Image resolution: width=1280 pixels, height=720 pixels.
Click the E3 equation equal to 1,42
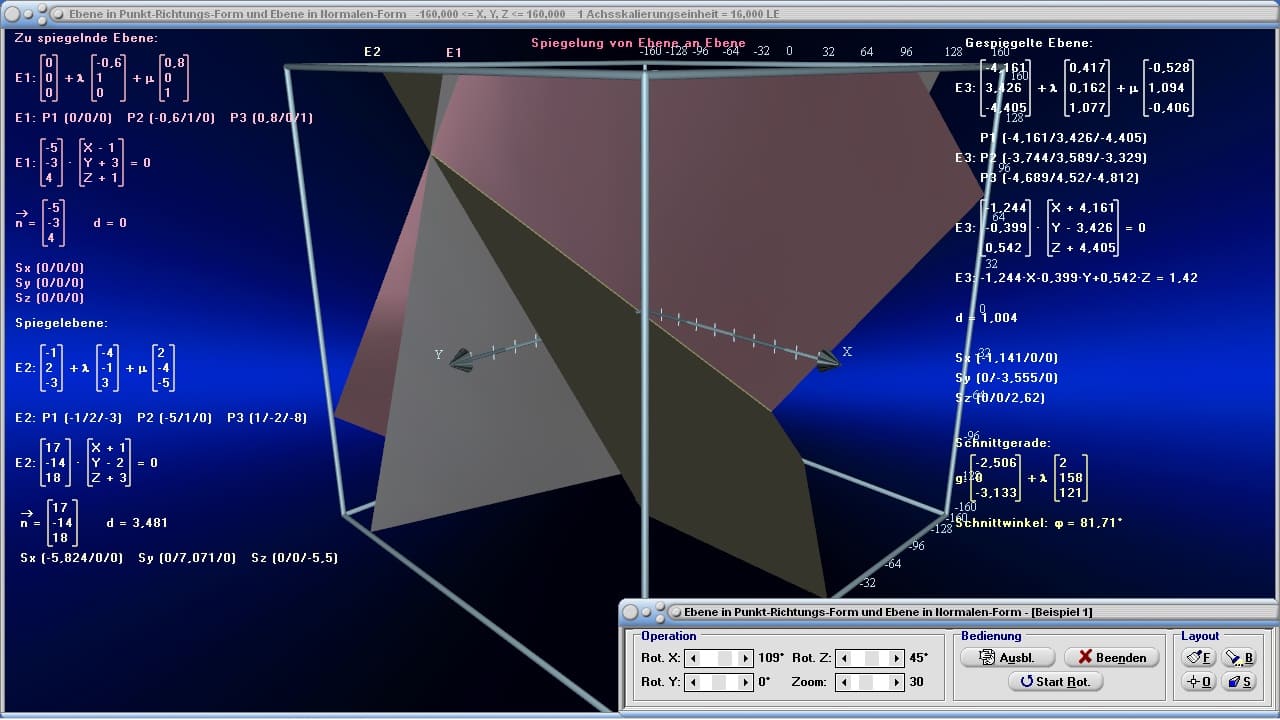(x=1076, y=277)
